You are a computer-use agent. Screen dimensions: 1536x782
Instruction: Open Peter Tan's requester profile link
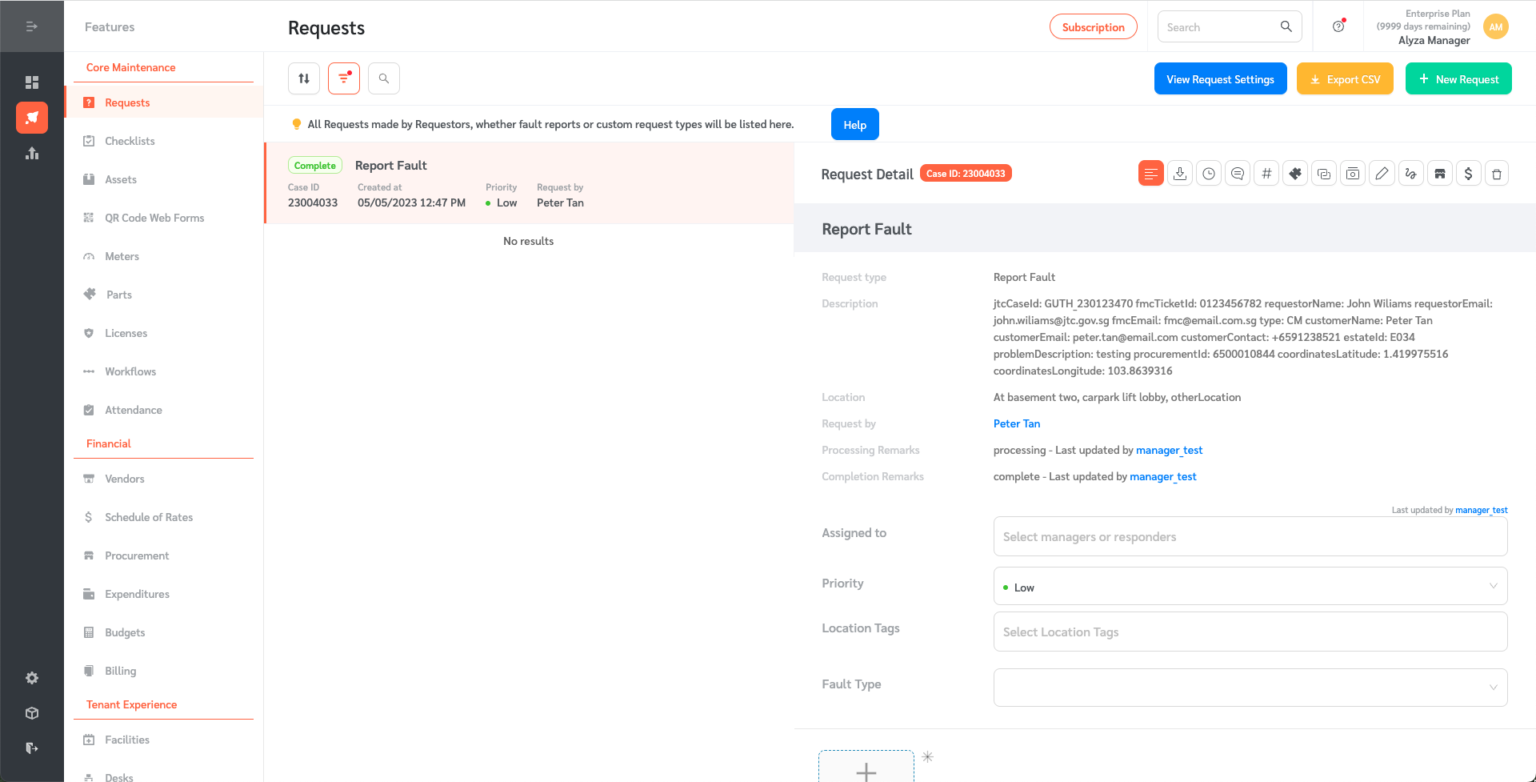(x=1016, y=423)
